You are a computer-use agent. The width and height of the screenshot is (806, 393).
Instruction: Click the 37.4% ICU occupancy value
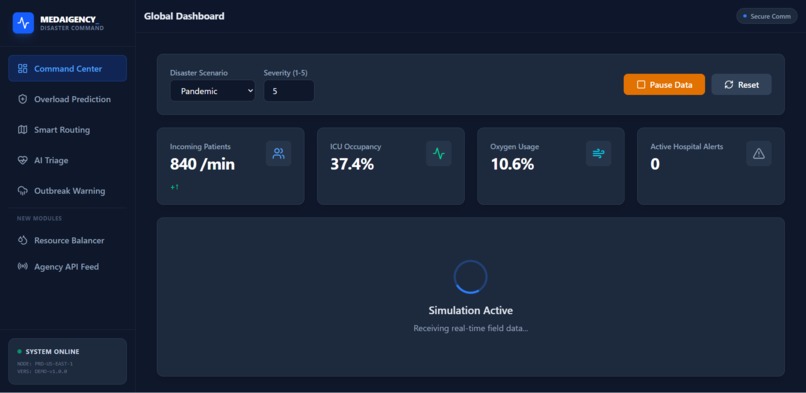pos(352,164)
